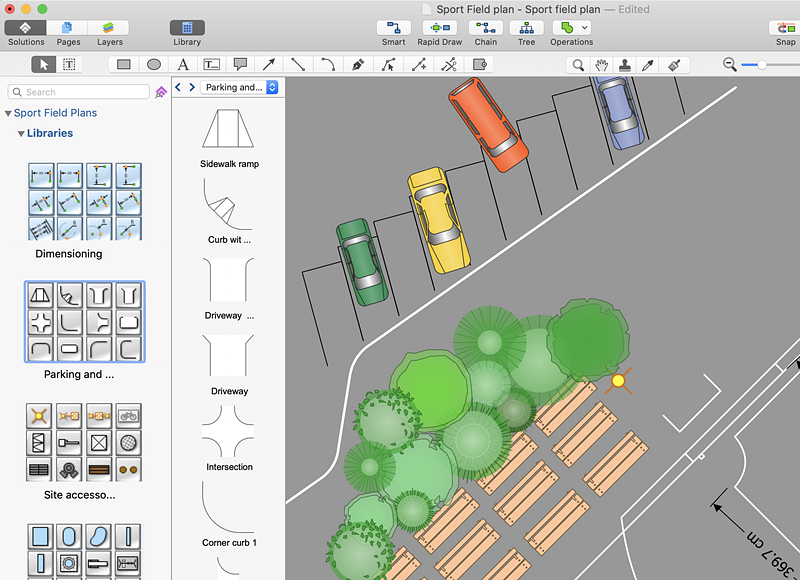Open the Pages tab
Screen dimensions: 800x580
pyautogui.click(x=69, y=28)
